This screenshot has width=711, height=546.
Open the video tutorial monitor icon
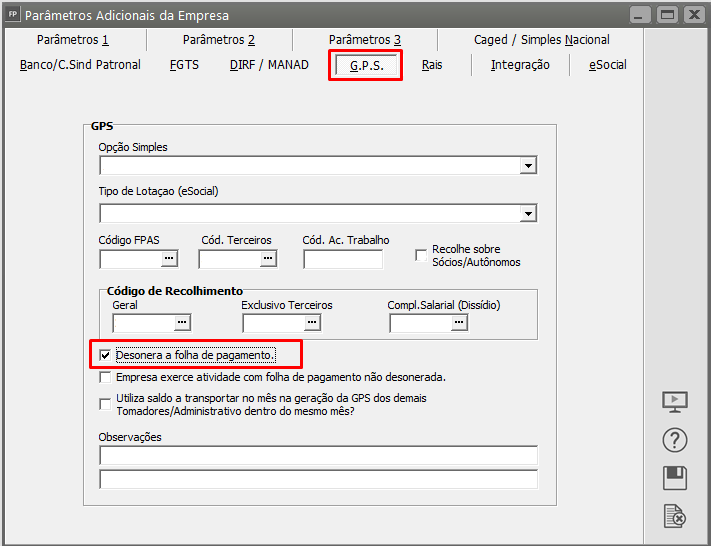675,402
